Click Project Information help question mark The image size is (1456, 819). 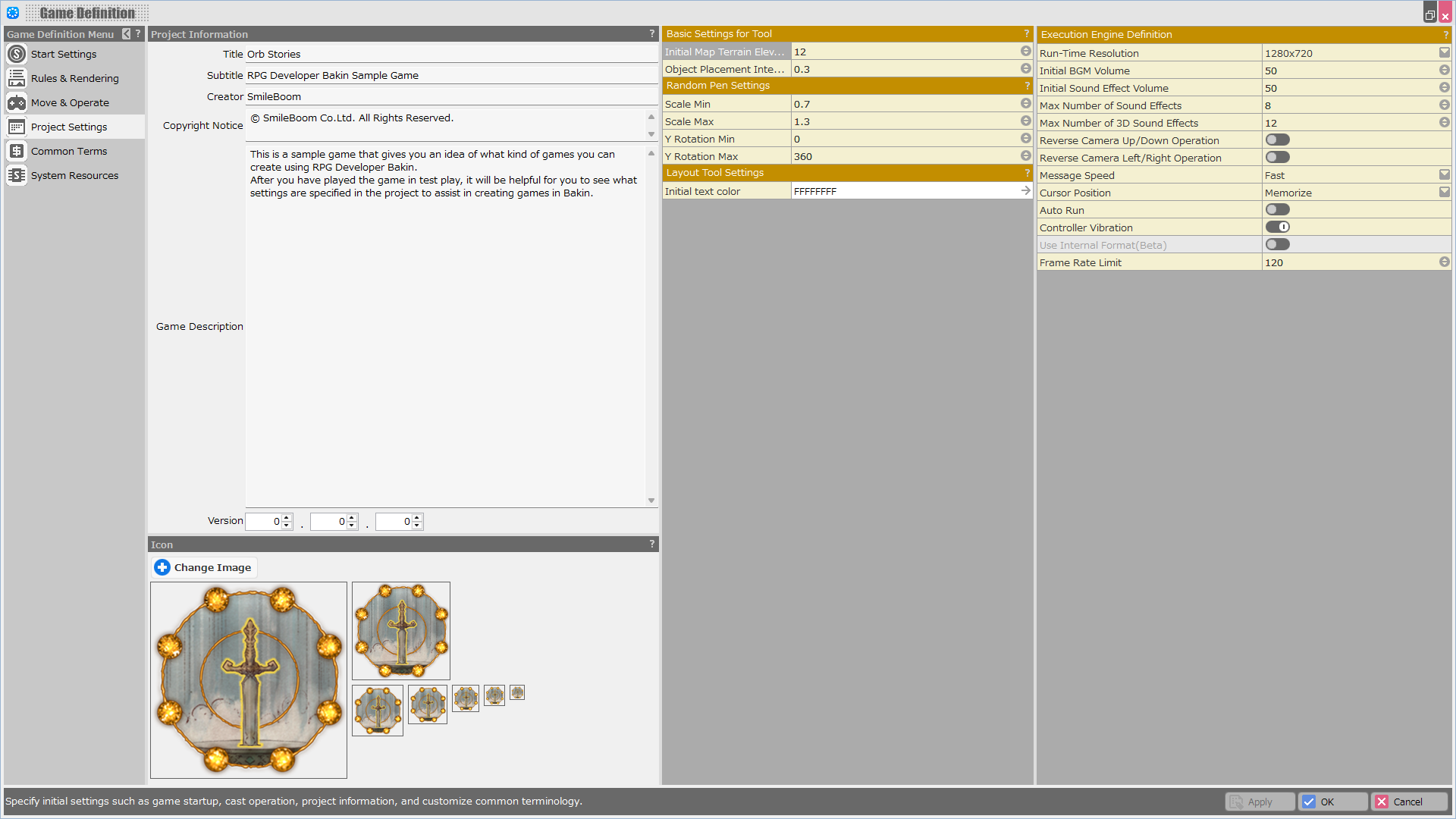[x=651, y=34]
